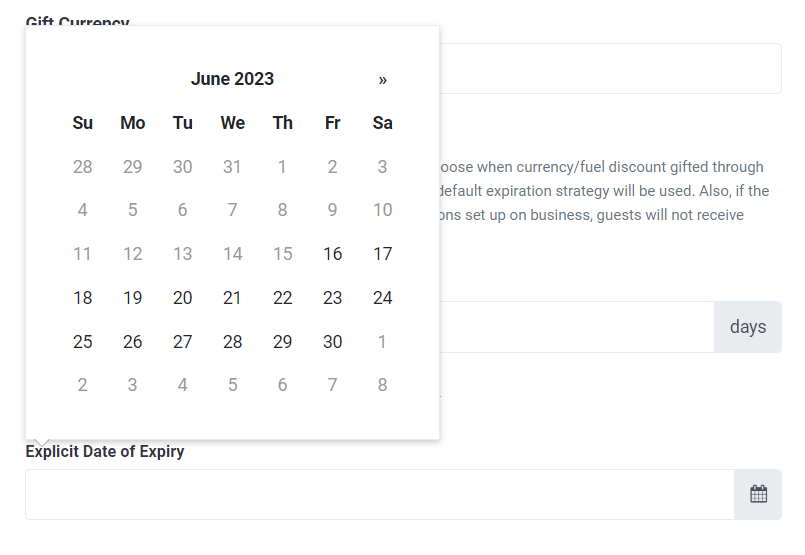Viewport: 805px width, 555px height.
Task: Click inside Explicit Date of Expiry field
Action: (x=380, y=494)
